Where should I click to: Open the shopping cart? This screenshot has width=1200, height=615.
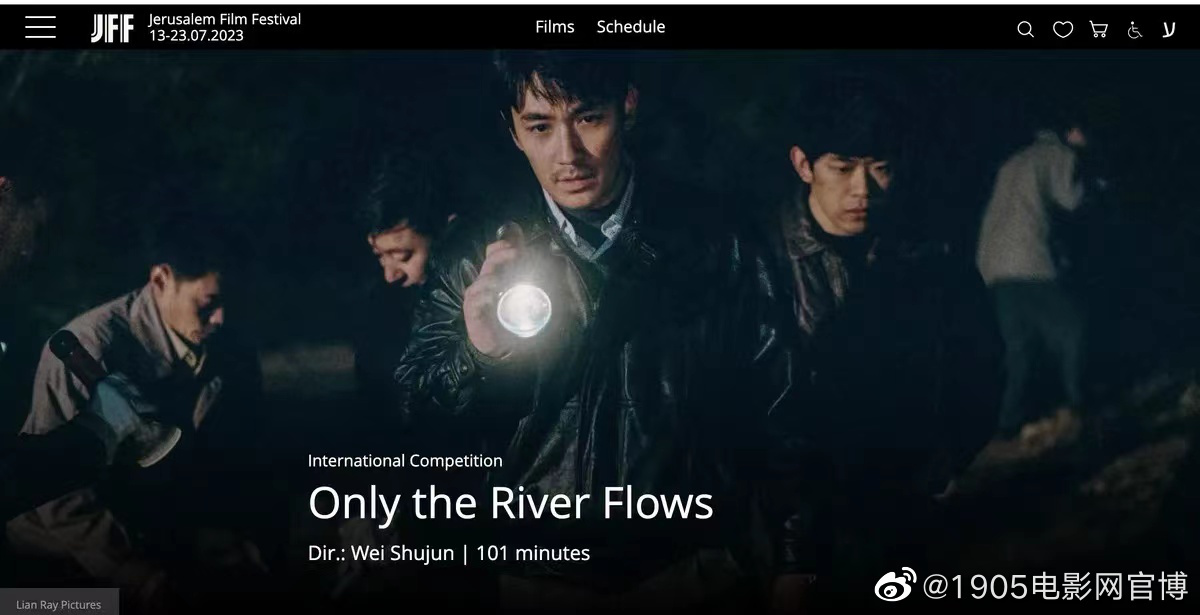click(x=1098, y=29)
